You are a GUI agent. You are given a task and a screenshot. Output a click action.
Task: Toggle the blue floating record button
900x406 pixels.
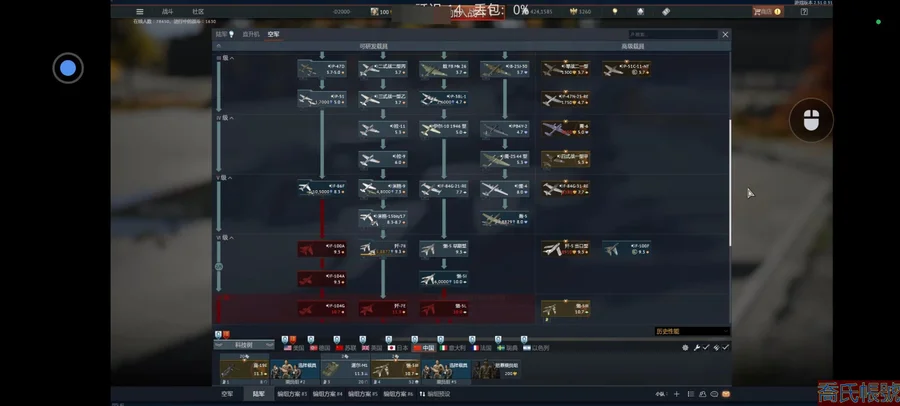pyautogui.click(x=67, y=68)
